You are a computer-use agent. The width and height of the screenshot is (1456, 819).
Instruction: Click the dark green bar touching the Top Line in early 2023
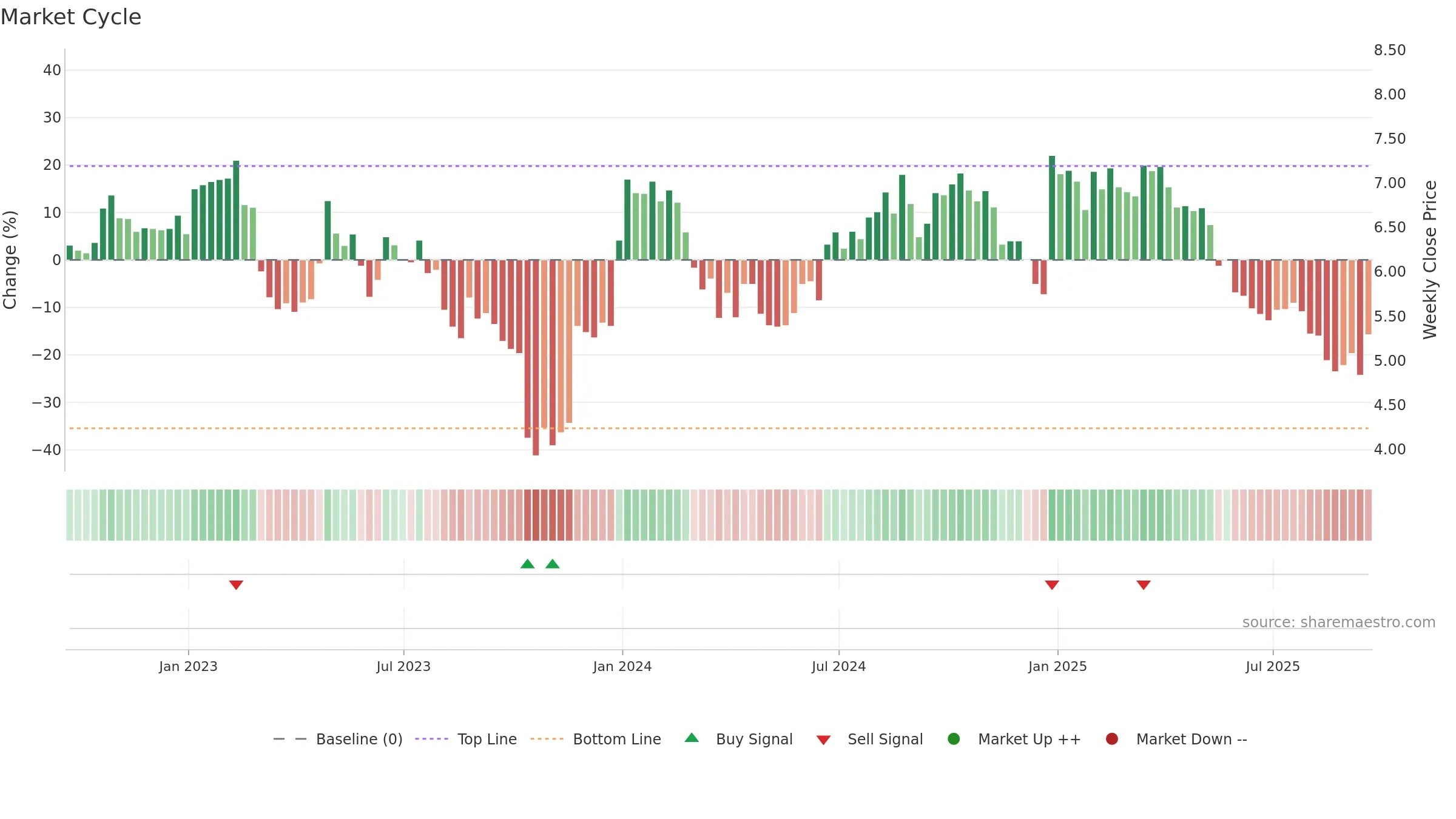coord(236,210)
